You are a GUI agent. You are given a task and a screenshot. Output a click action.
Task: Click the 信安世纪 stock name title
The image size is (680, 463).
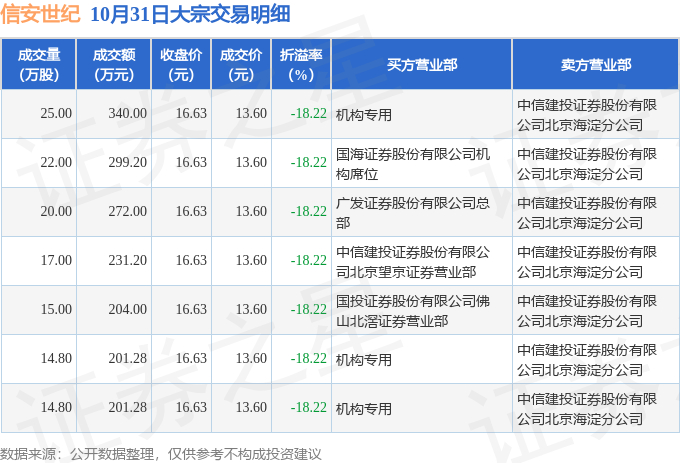pos(40,14)
